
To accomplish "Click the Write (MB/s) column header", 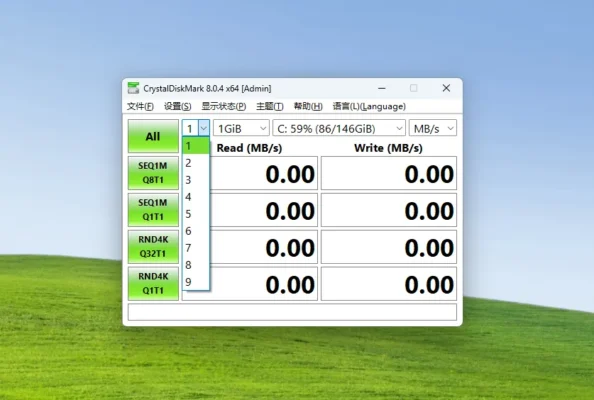I will 388,148.
